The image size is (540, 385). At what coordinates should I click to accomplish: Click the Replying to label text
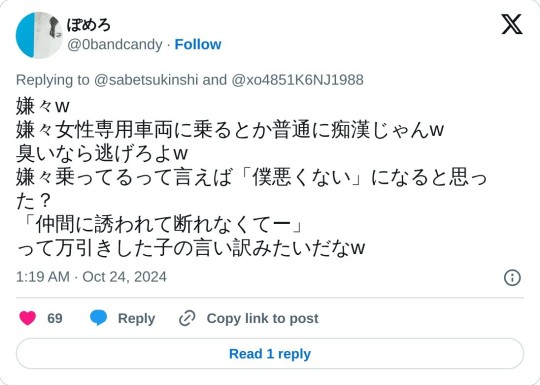coord(52,80)
